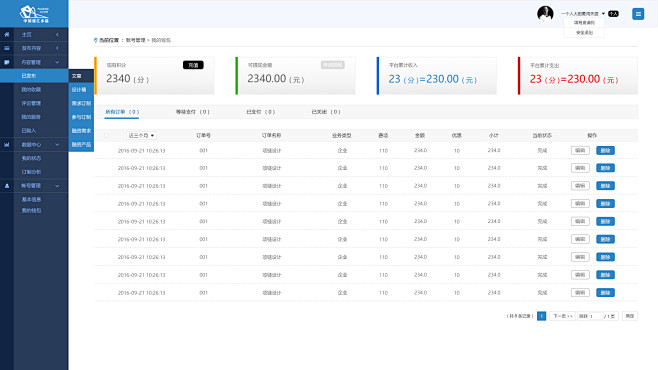Click the blue delete button in last row

pos(605,292)
